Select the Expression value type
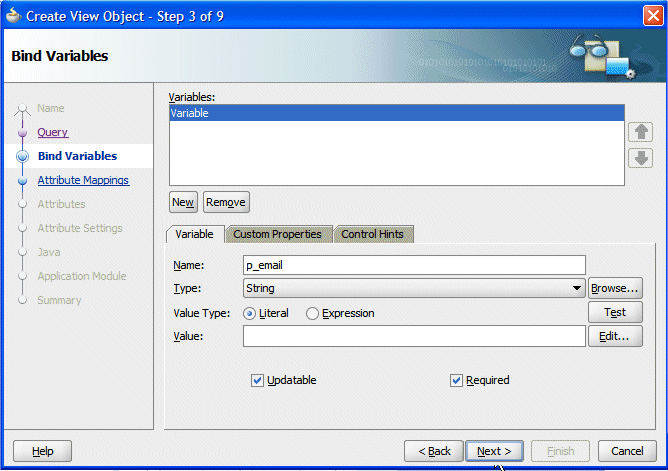This screenshot has height=471, width=668. click(312, 314)
